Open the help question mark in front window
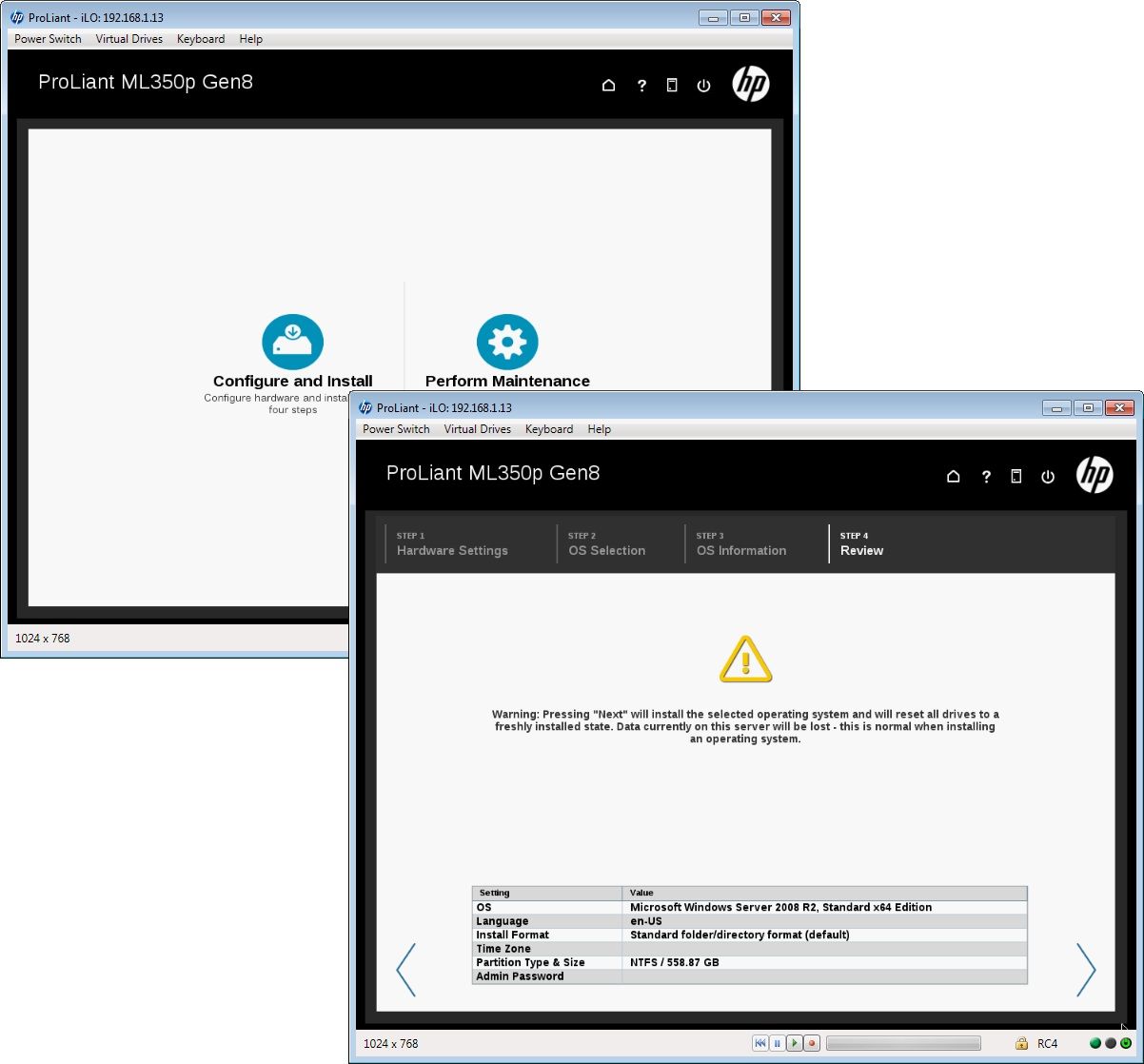 coord(986,477)
